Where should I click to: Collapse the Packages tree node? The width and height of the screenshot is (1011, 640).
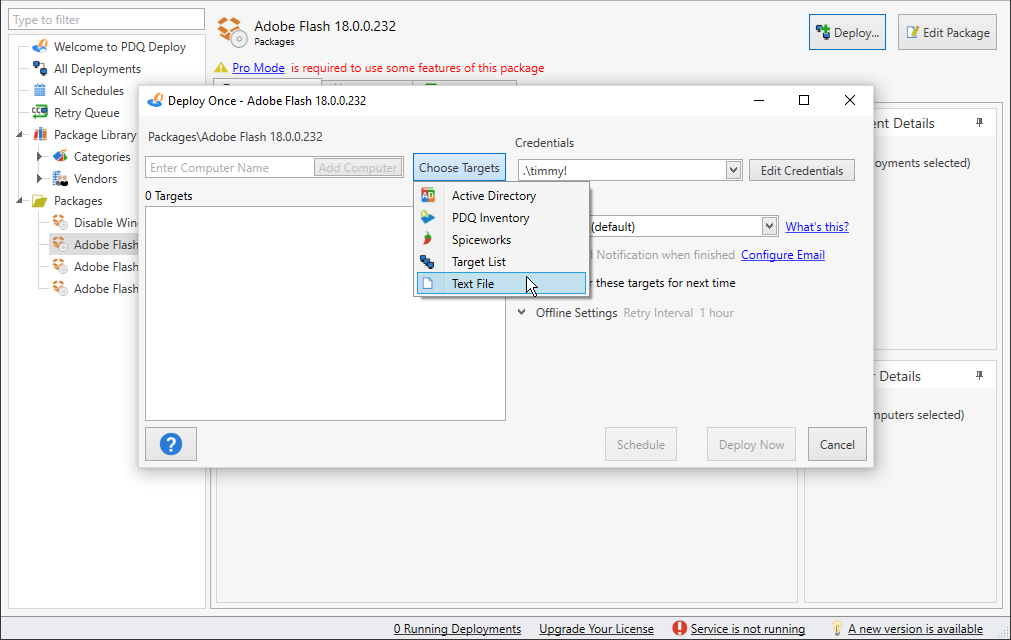tap(19, 200)
